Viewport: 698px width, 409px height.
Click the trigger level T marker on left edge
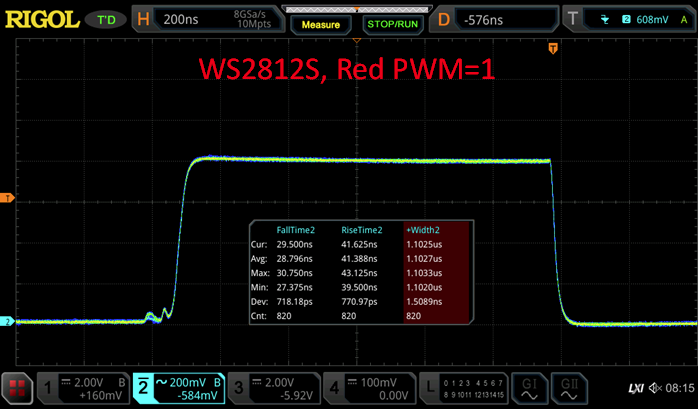(7, 198)
